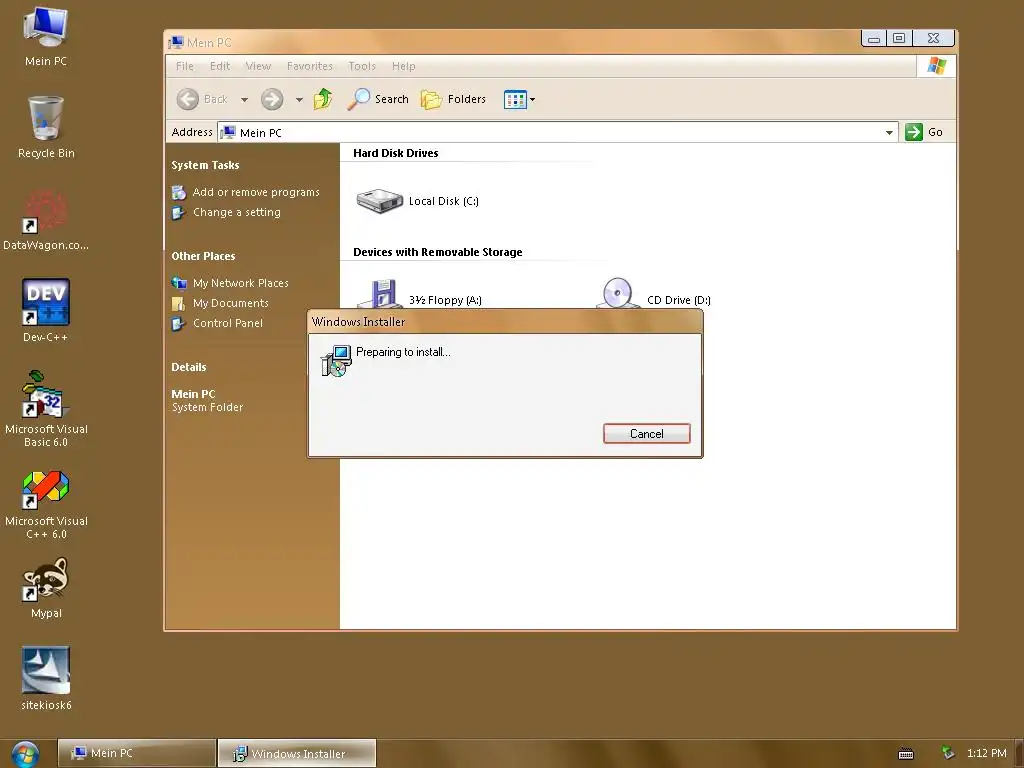The width and height of the screenshot is (1024, 768).
Task: Open My Documents link
Action: click(231, 303)
